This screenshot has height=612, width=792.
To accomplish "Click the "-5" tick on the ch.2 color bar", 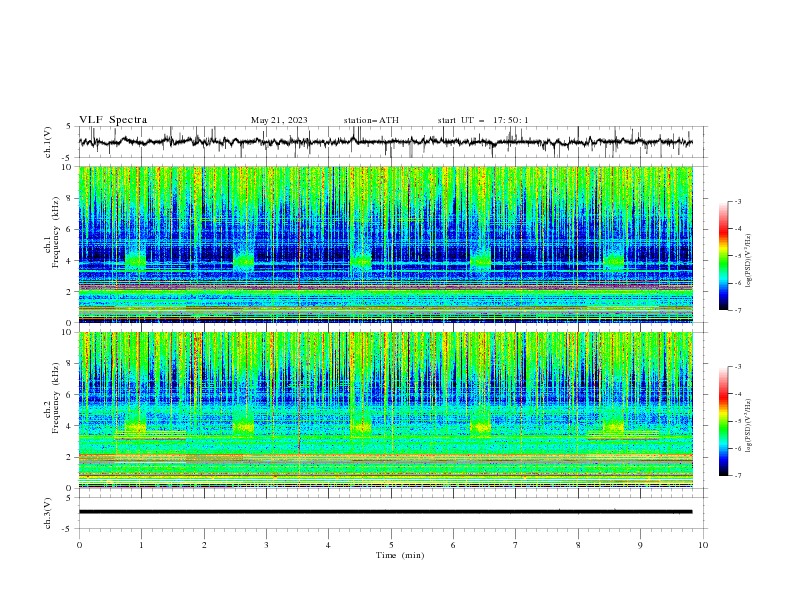I will click(737, 421).
